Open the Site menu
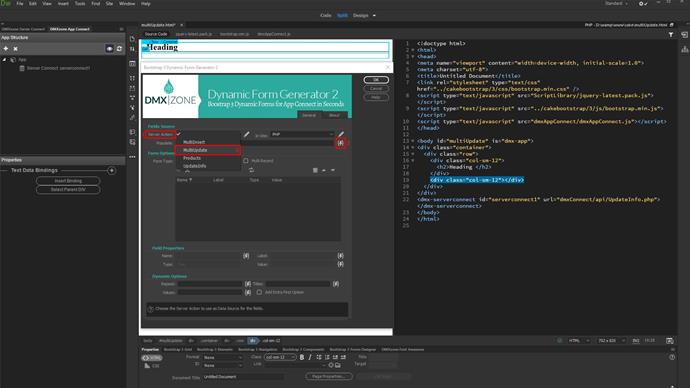This screenshot has width=690, height=388. [110, 4]
